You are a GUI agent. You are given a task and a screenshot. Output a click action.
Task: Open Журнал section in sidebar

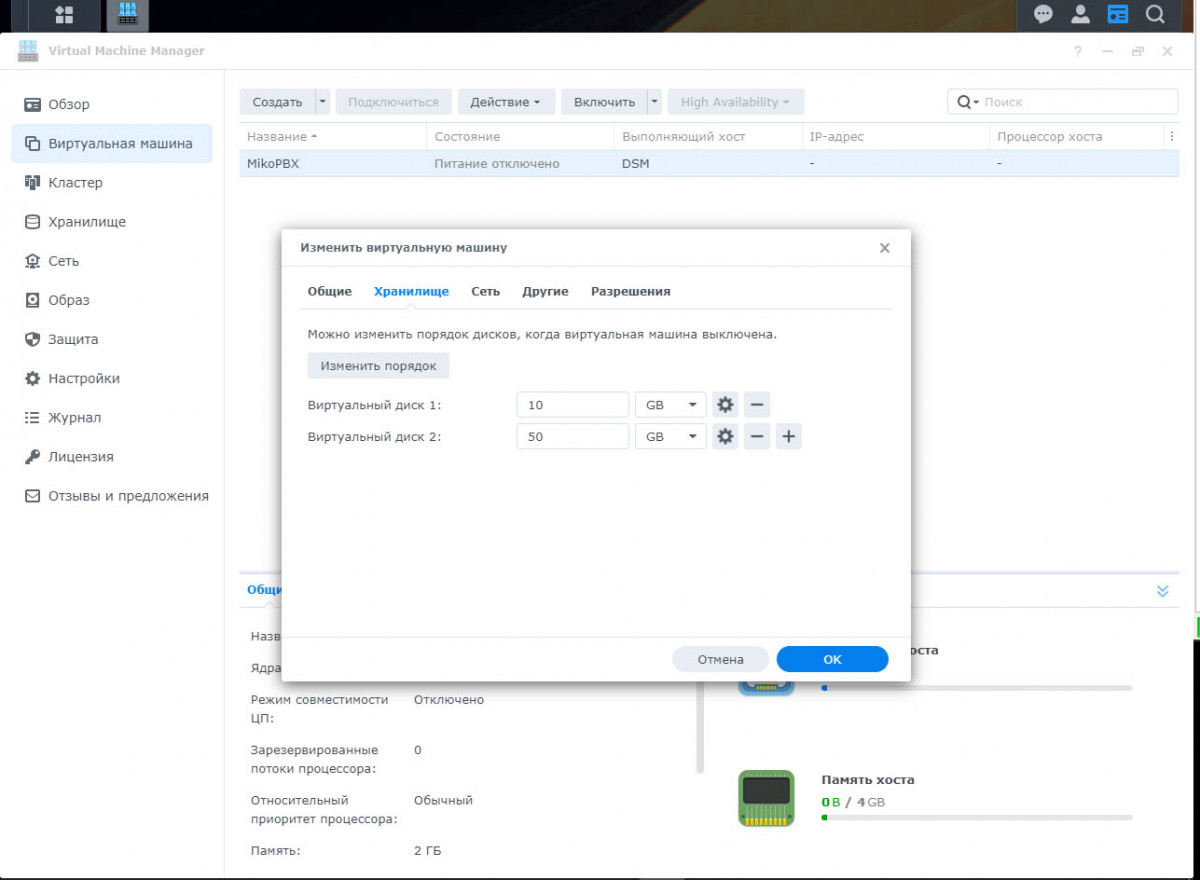pyautogui.click(x=112, y=417)
